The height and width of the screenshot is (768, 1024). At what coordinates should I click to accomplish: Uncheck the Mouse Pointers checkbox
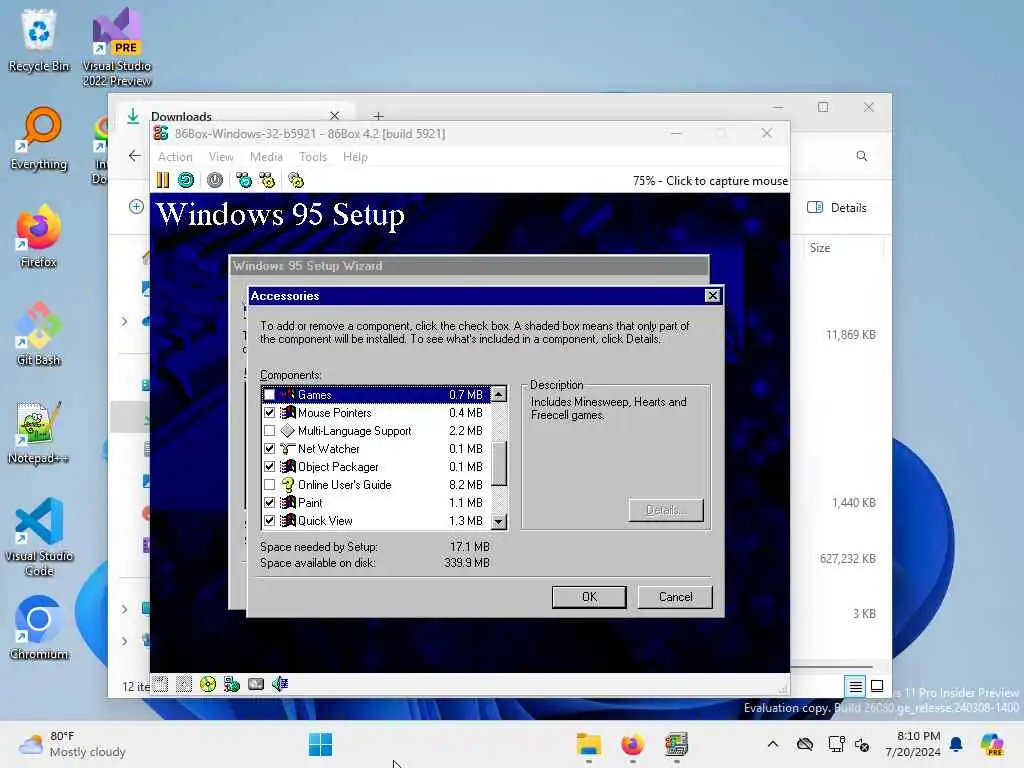269,413
